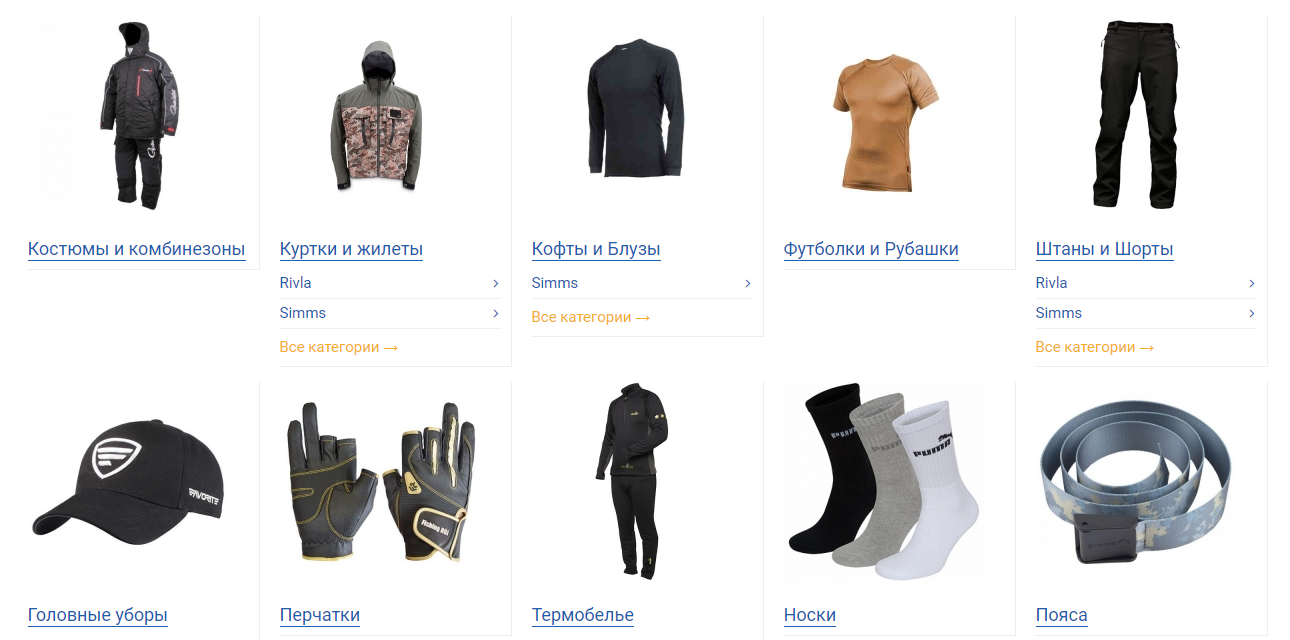Open the black thermal underwear image
The image size is (1290, 640).
(x=632, y=481)
